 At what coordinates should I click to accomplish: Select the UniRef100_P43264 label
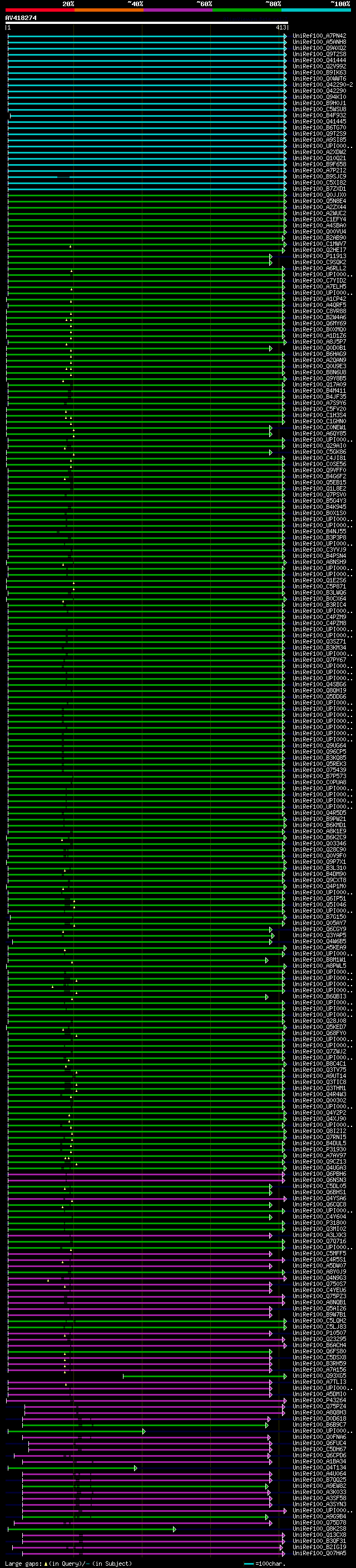[319, 1400]
